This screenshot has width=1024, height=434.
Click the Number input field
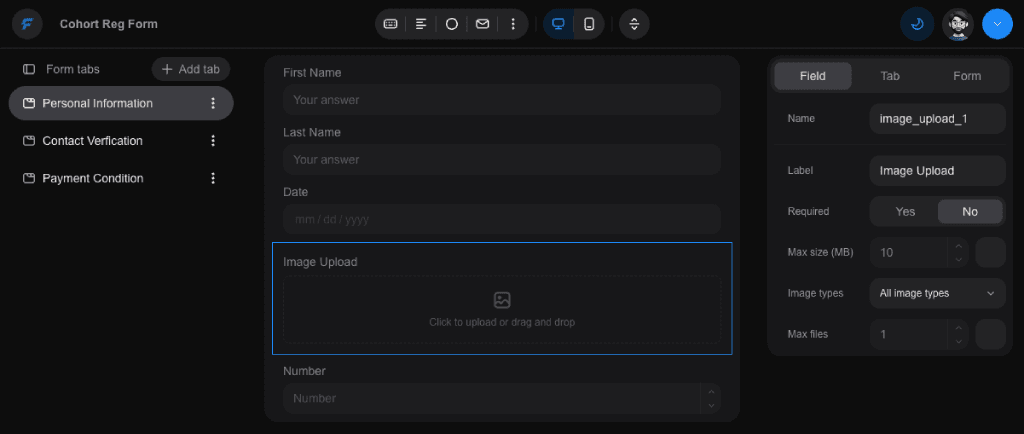point(491,398)
